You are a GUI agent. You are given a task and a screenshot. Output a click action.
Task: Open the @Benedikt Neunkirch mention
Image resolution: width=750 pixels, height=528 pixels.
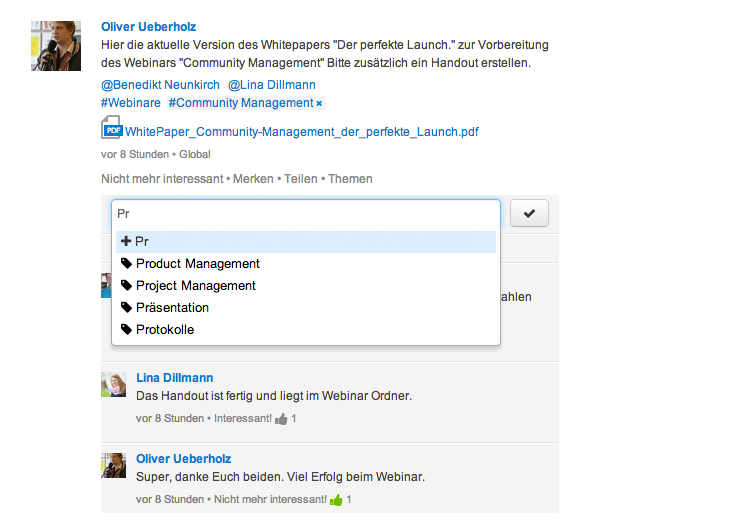(x=160, y=85)
